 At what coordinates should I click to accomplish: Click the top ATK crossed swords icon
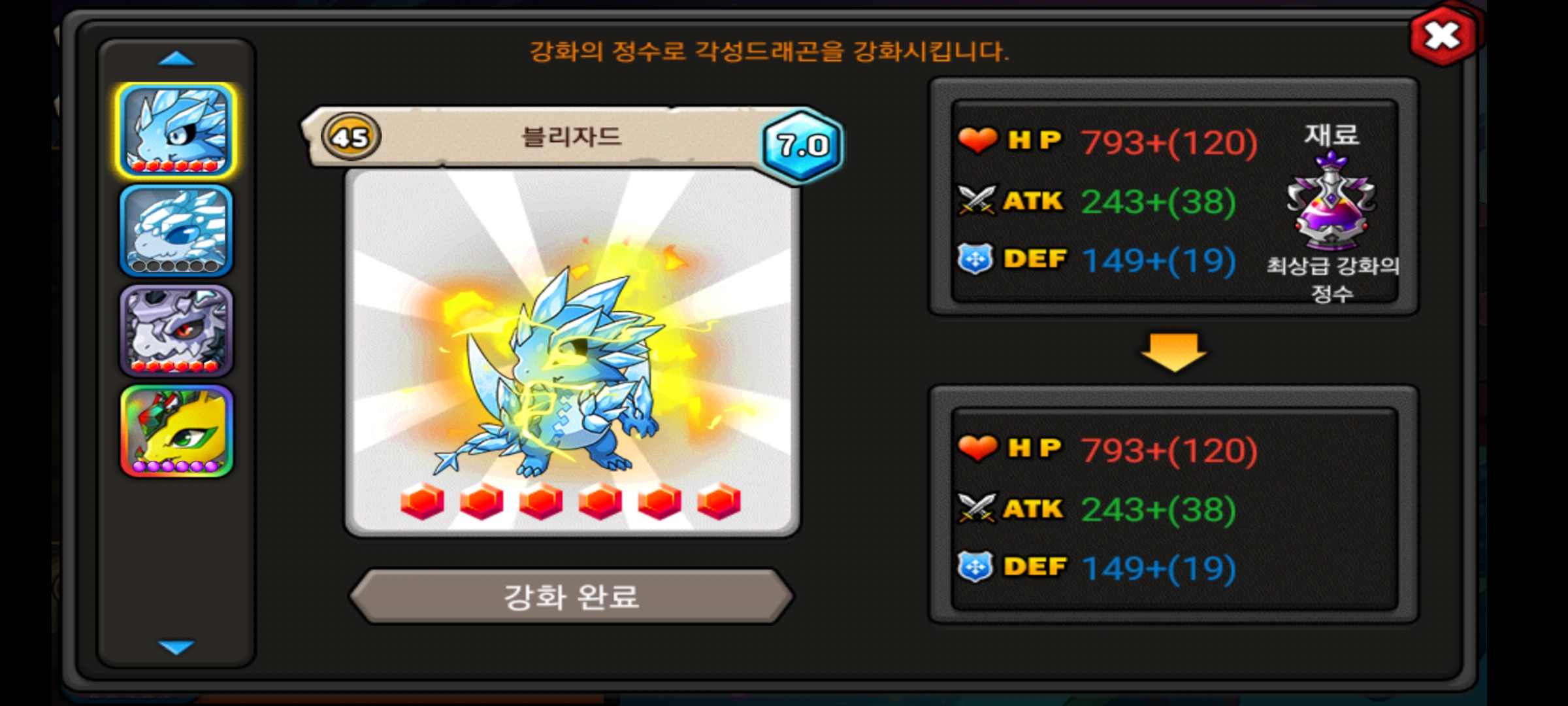(976, 200)
